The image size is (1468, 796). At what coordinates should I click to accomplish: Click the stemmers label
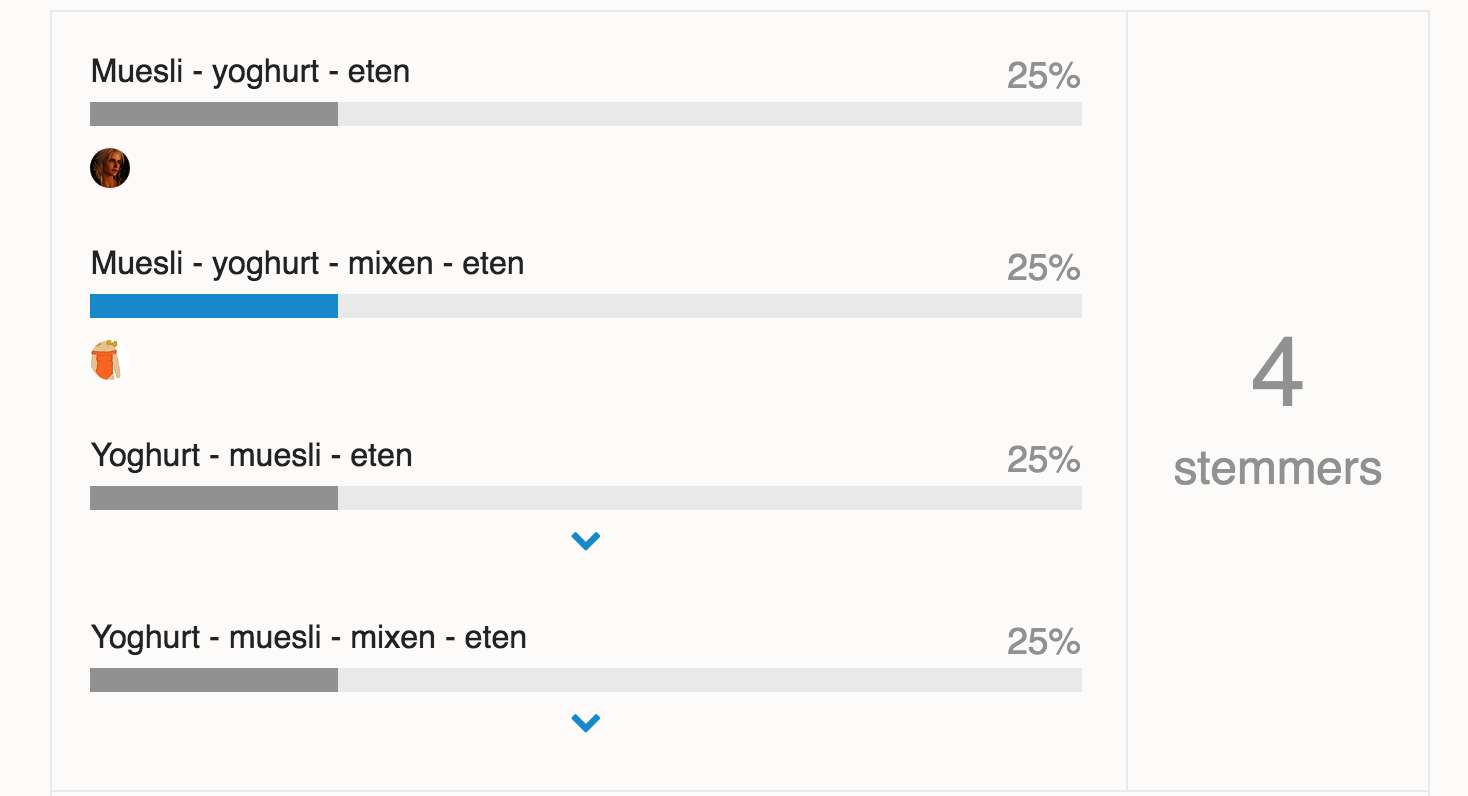pos(1278,468)
